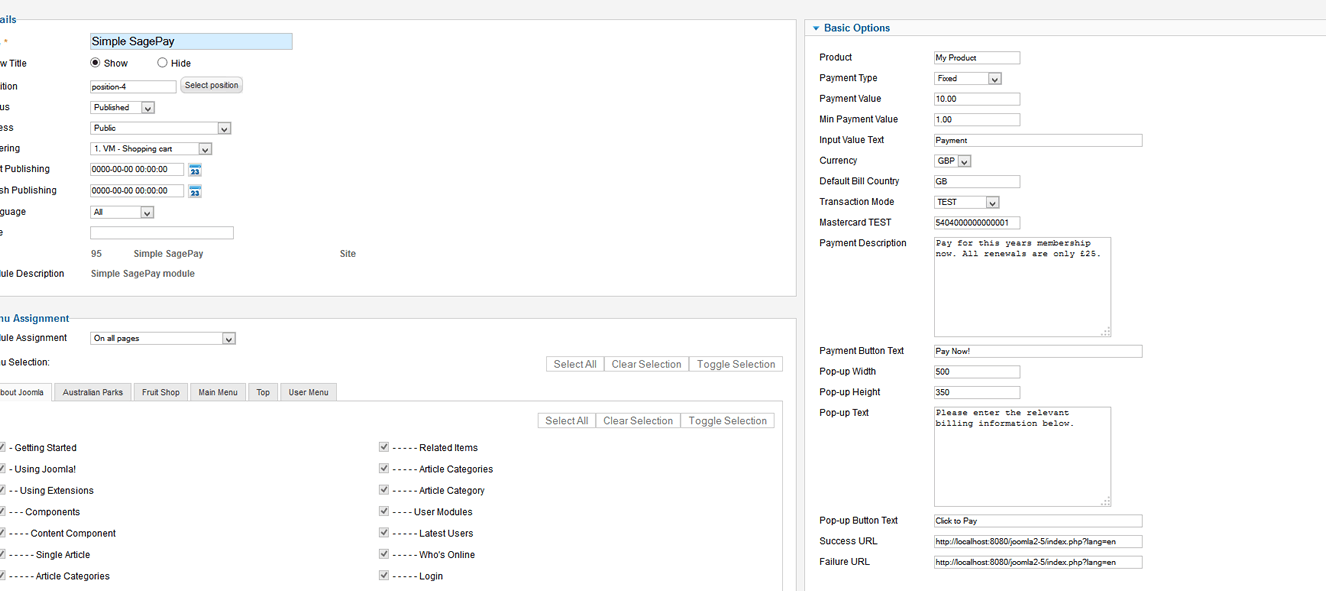Image resolution: width=1326 pixels, height=591 pixels.
Task: Open the Payment Type dropdown
Action: [x=968, y=78]
